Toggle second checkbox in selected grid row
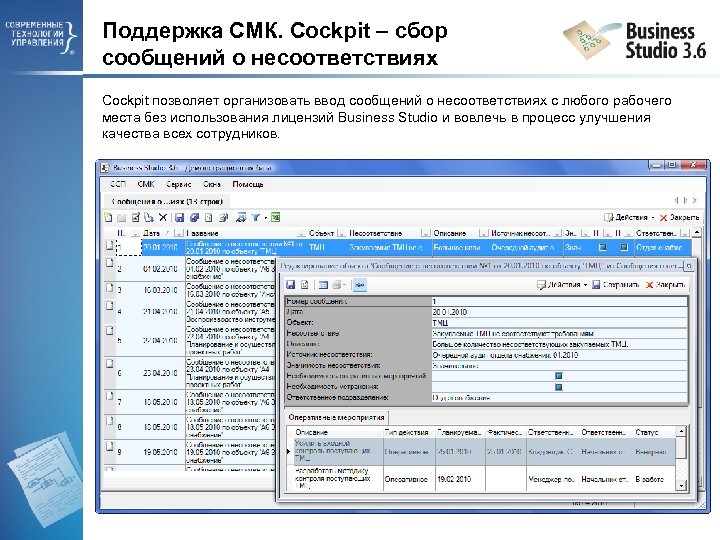 pyautogui.click(x=624, y=248)
